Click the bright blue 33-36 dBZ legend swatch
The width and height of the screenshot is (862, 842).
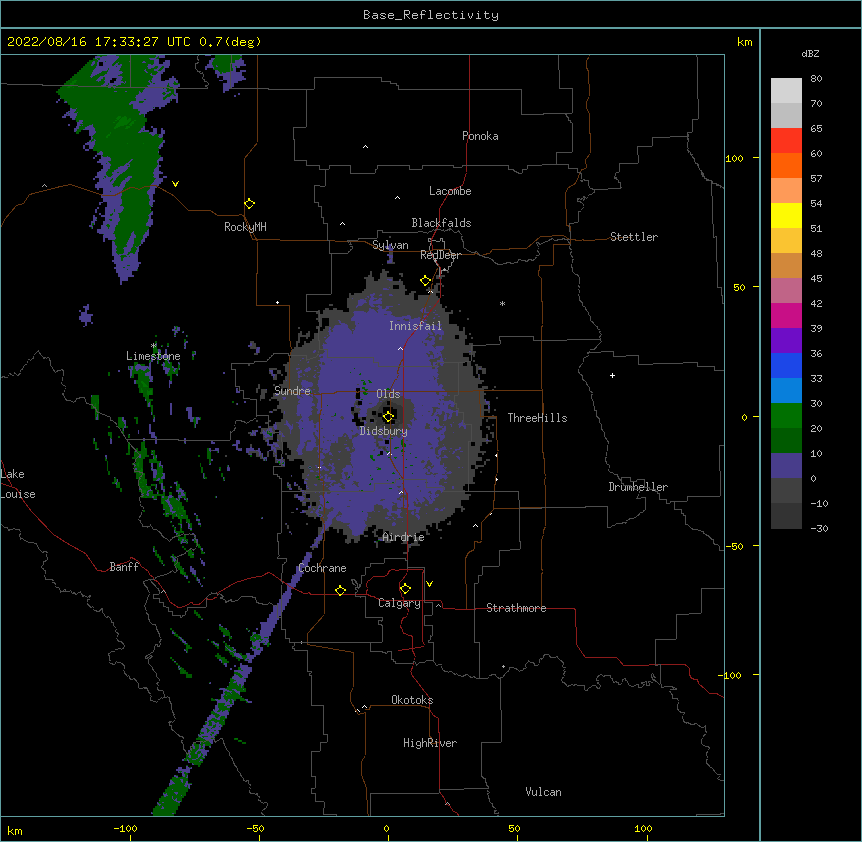click(x=786, y=365)
